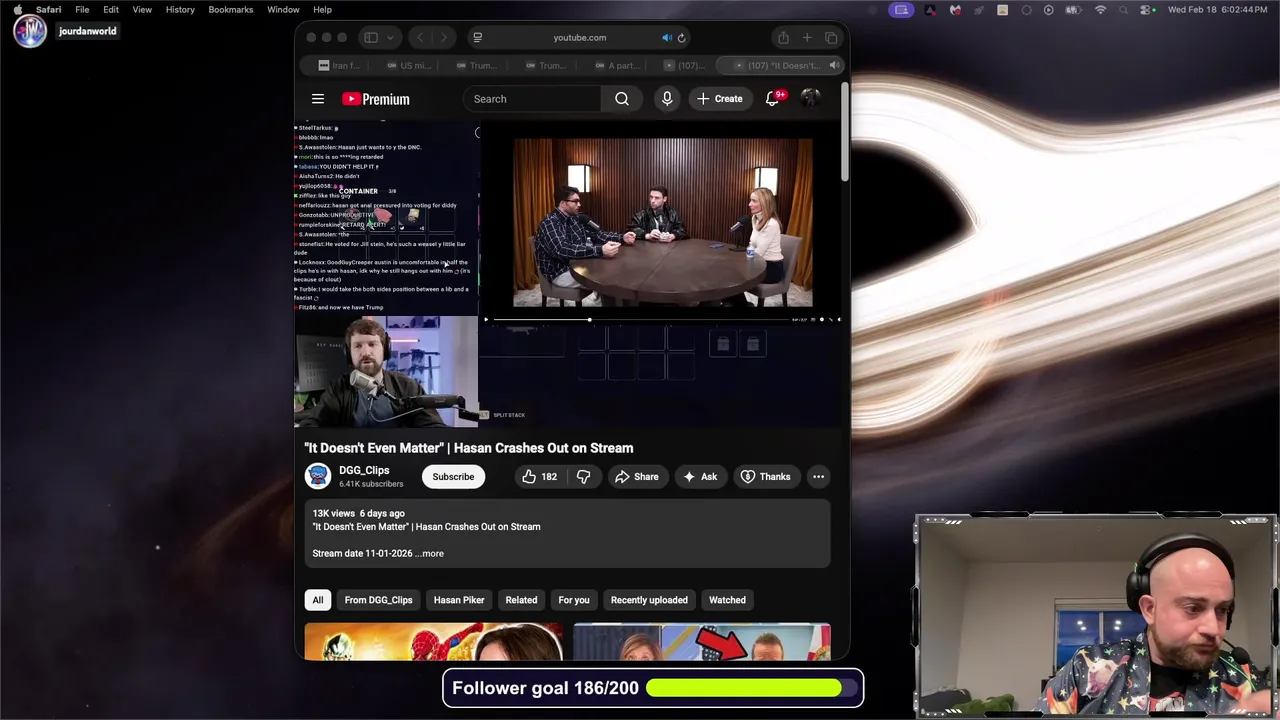
Task: Open Spotlight search in menu bar
Action: (x=1124, y=10)
